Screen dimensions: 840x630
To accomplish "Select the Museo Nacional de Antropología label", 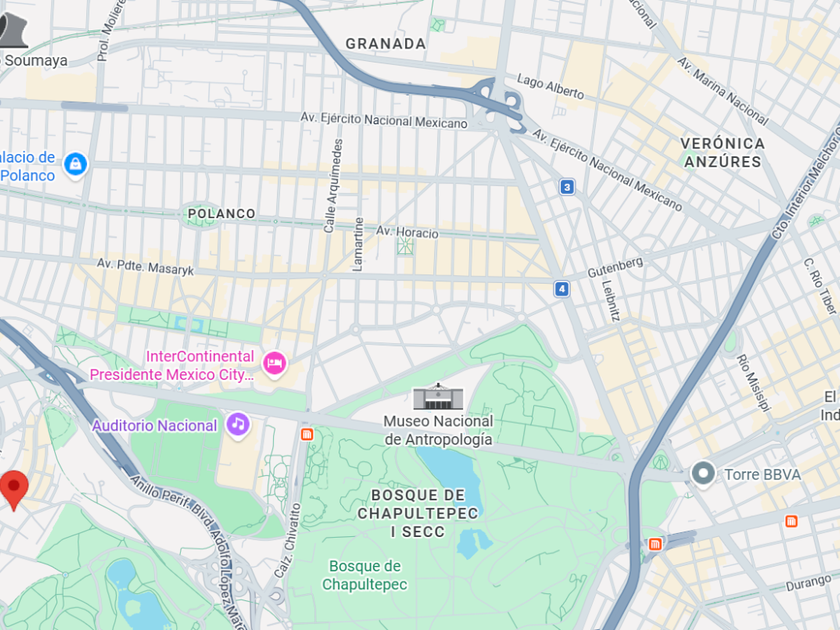I will 438,430.
